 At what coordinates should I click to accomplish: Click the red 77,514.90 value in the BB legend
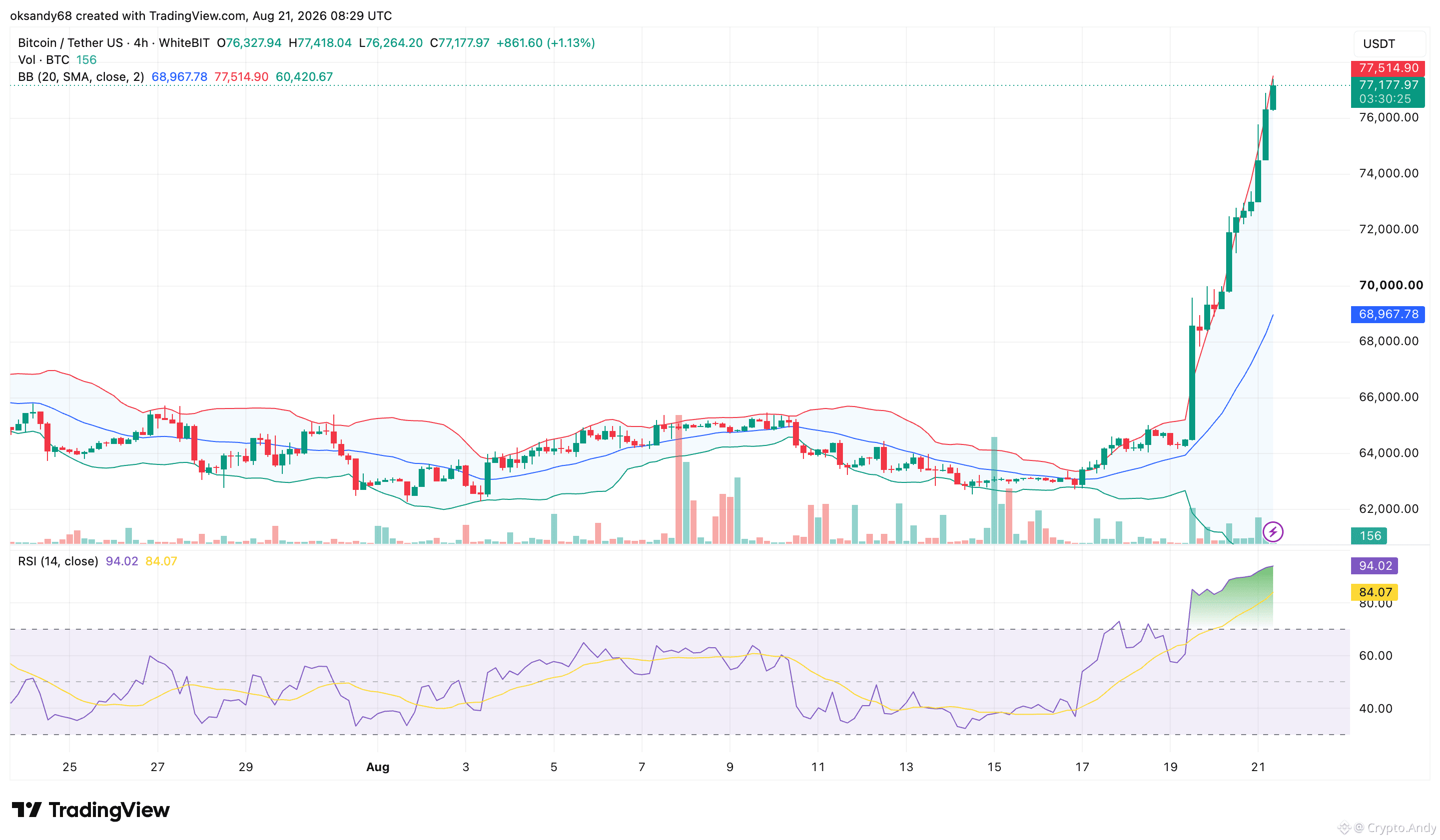tap(241, 77)
